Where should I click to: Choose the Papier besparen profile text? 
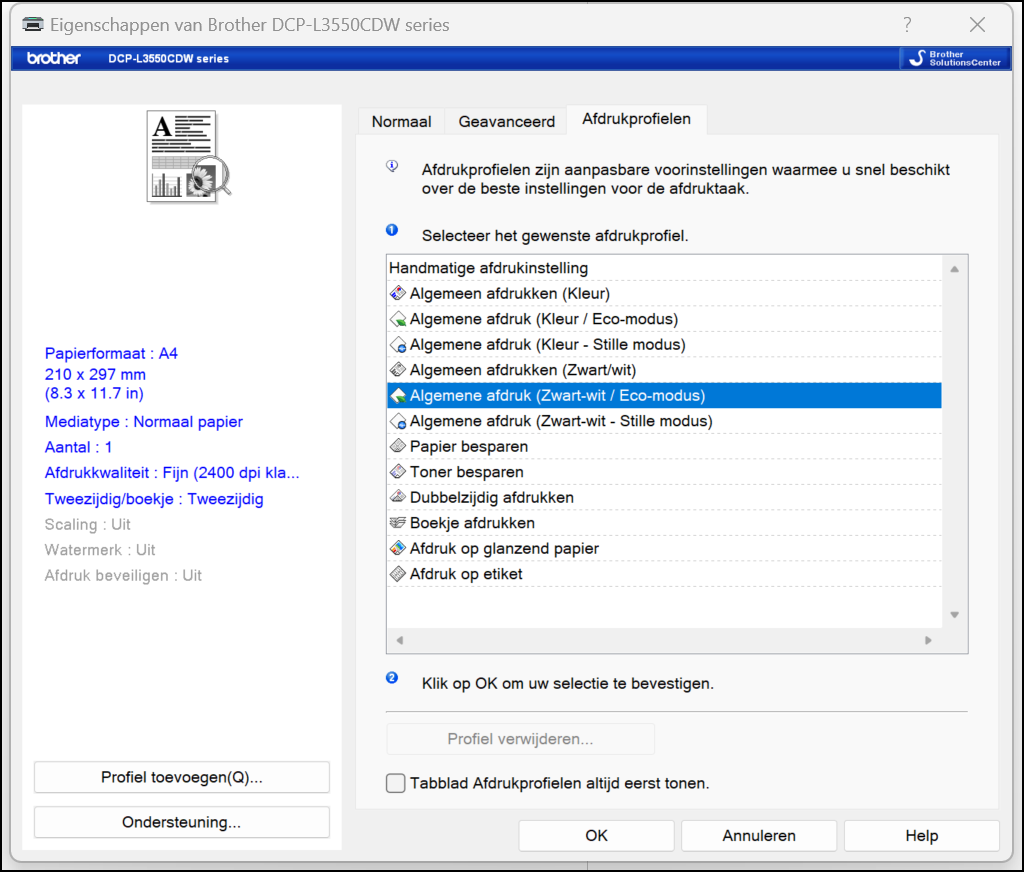pos(469,446)
